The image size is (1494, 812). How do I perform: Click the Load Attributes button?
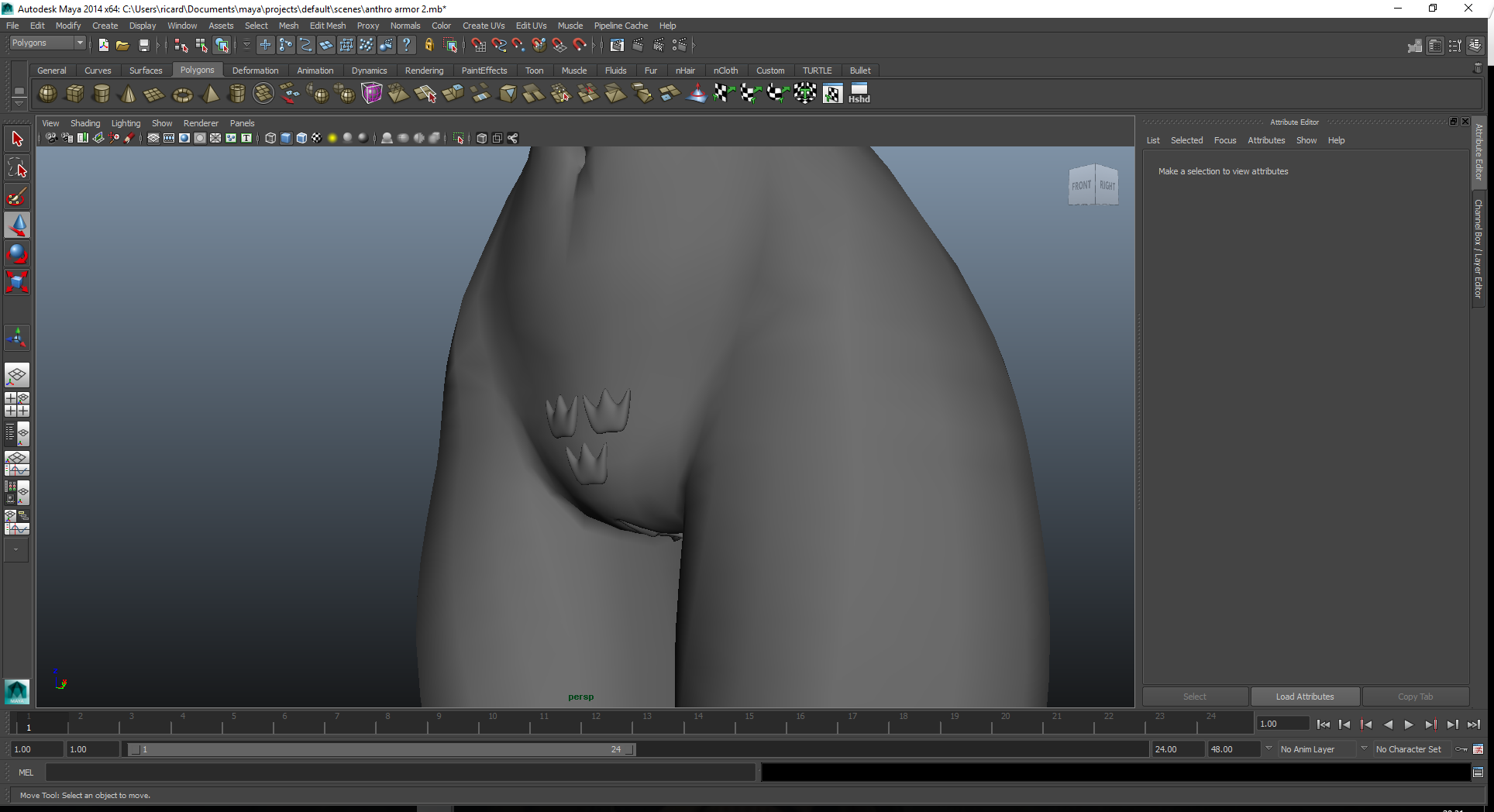pos(1305,697)
